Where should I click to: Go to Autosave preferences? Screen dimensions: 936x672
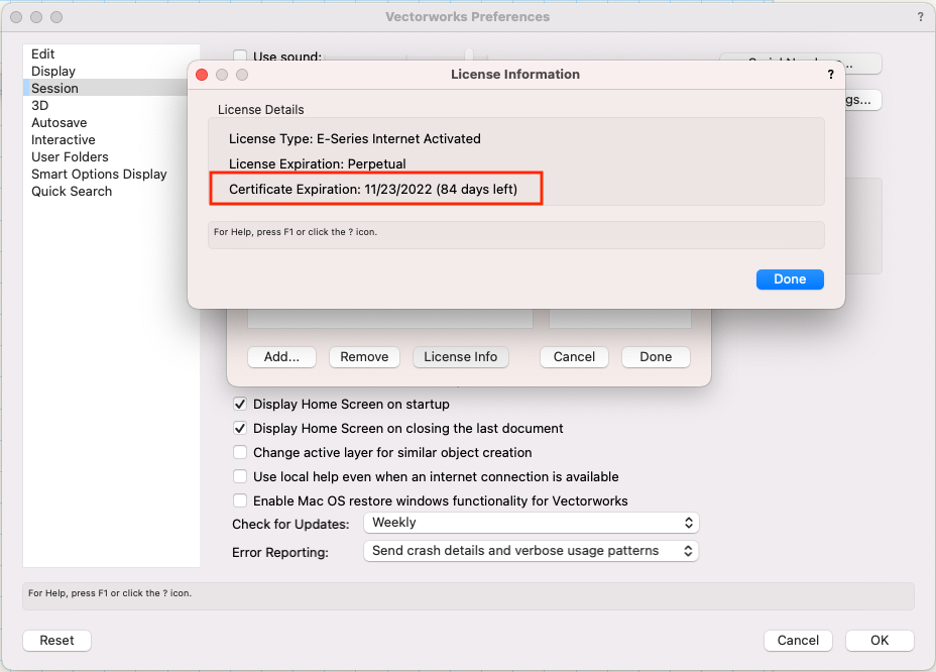tap(59, 123)
